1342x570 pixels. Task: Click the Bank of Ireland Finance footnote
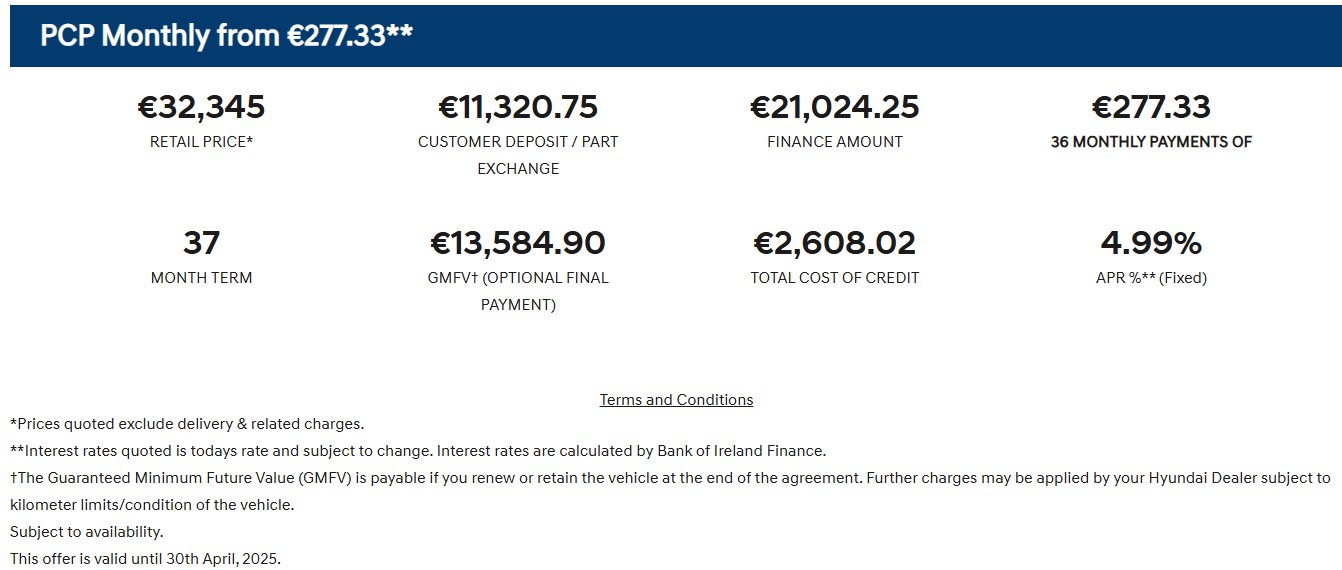418,451
